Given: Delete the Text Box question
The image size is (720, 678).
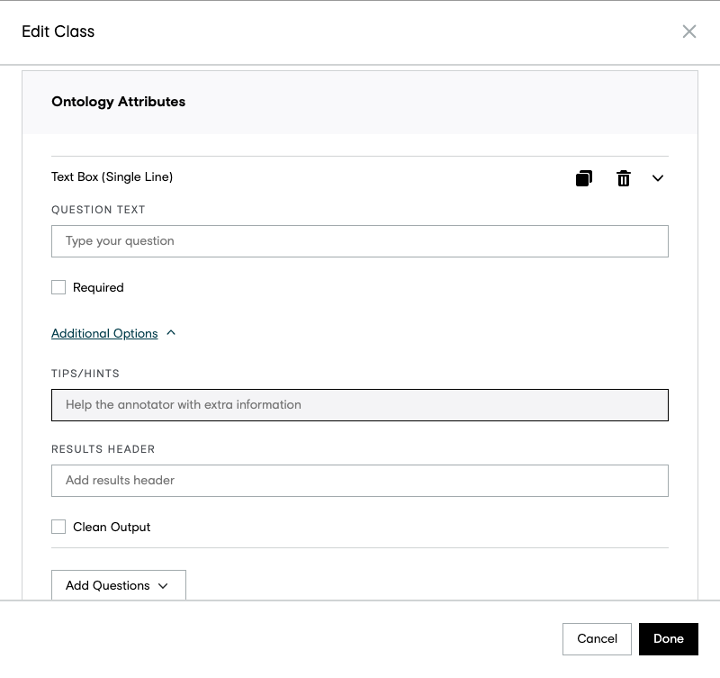Looking at the screenshot, I should 623,178.
